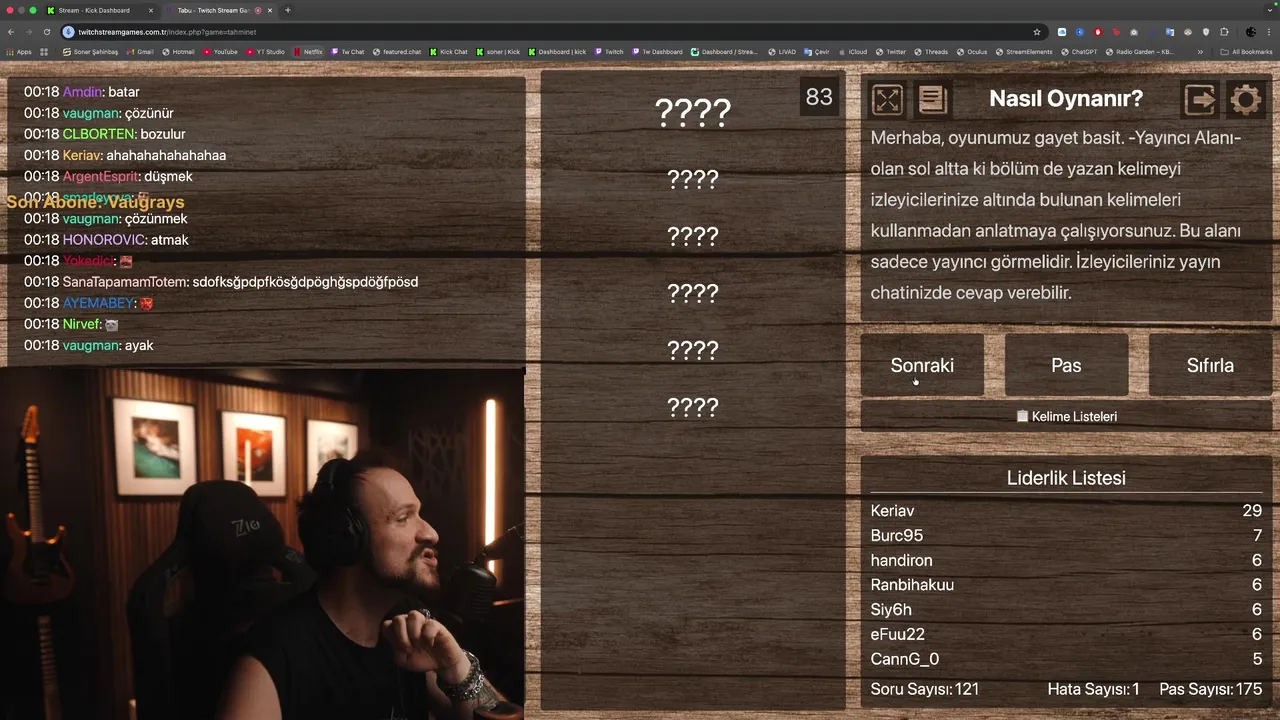Click the 83 timer counter
Viewport: 1280px width, 720px height.
(819, 97)
